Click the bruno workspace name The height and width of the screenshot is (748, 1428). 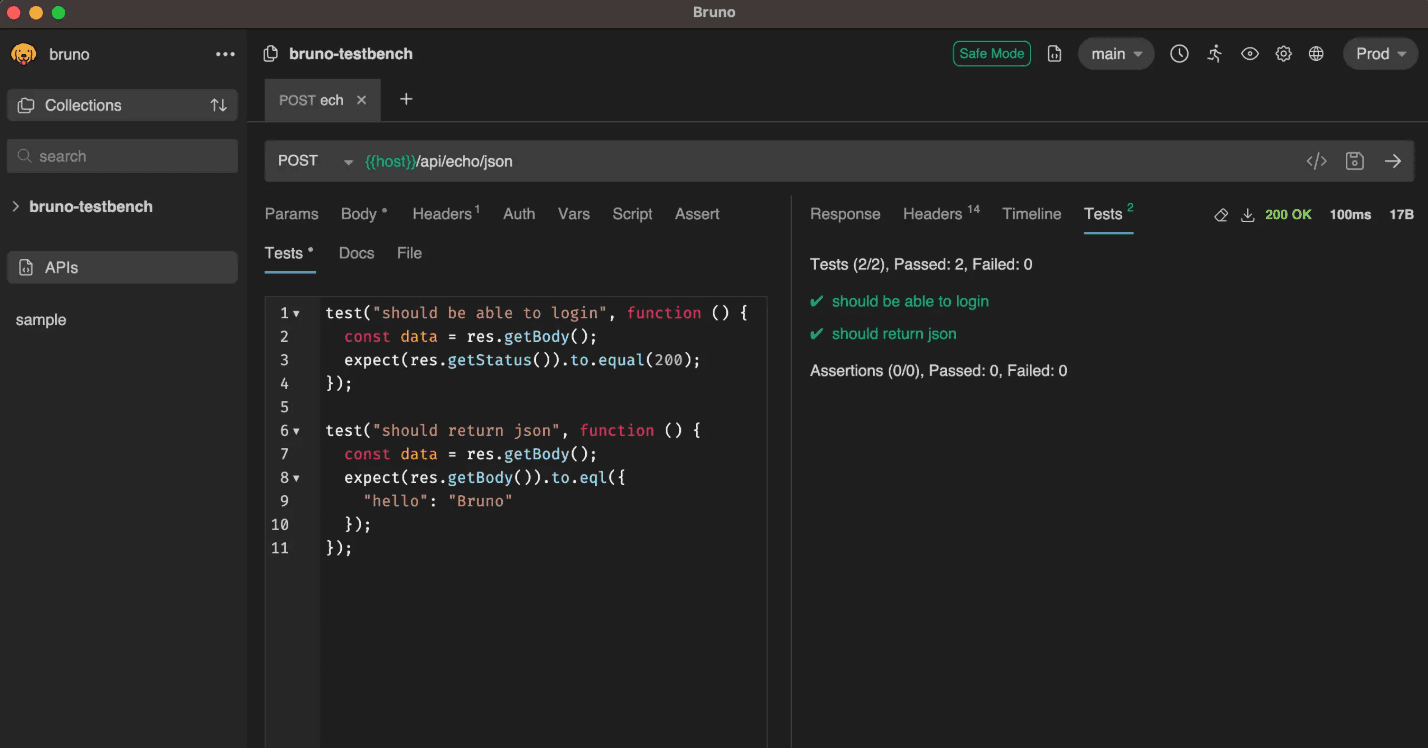click(69, 54)
